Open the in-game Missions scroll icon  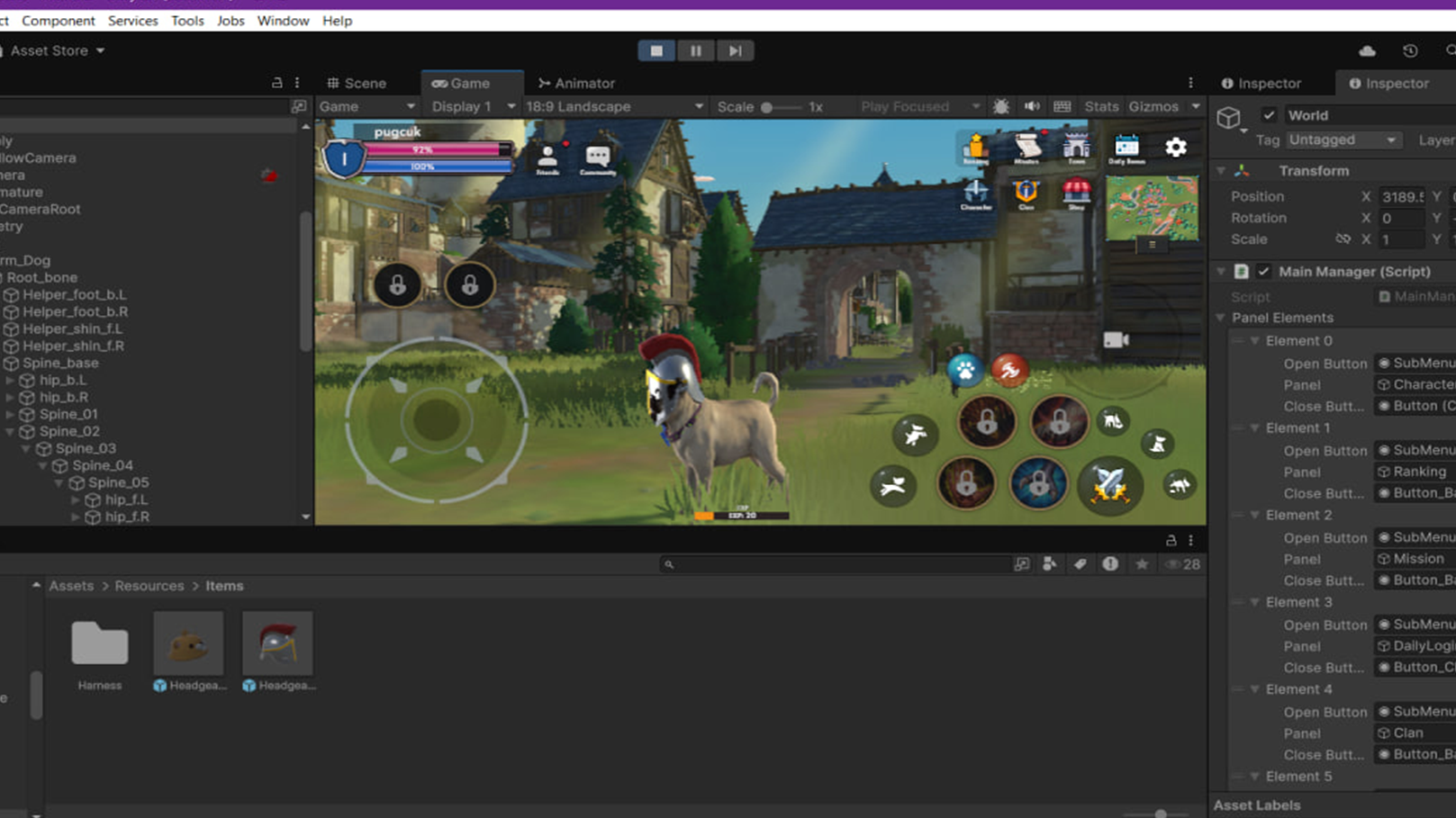click(1026, 148)
